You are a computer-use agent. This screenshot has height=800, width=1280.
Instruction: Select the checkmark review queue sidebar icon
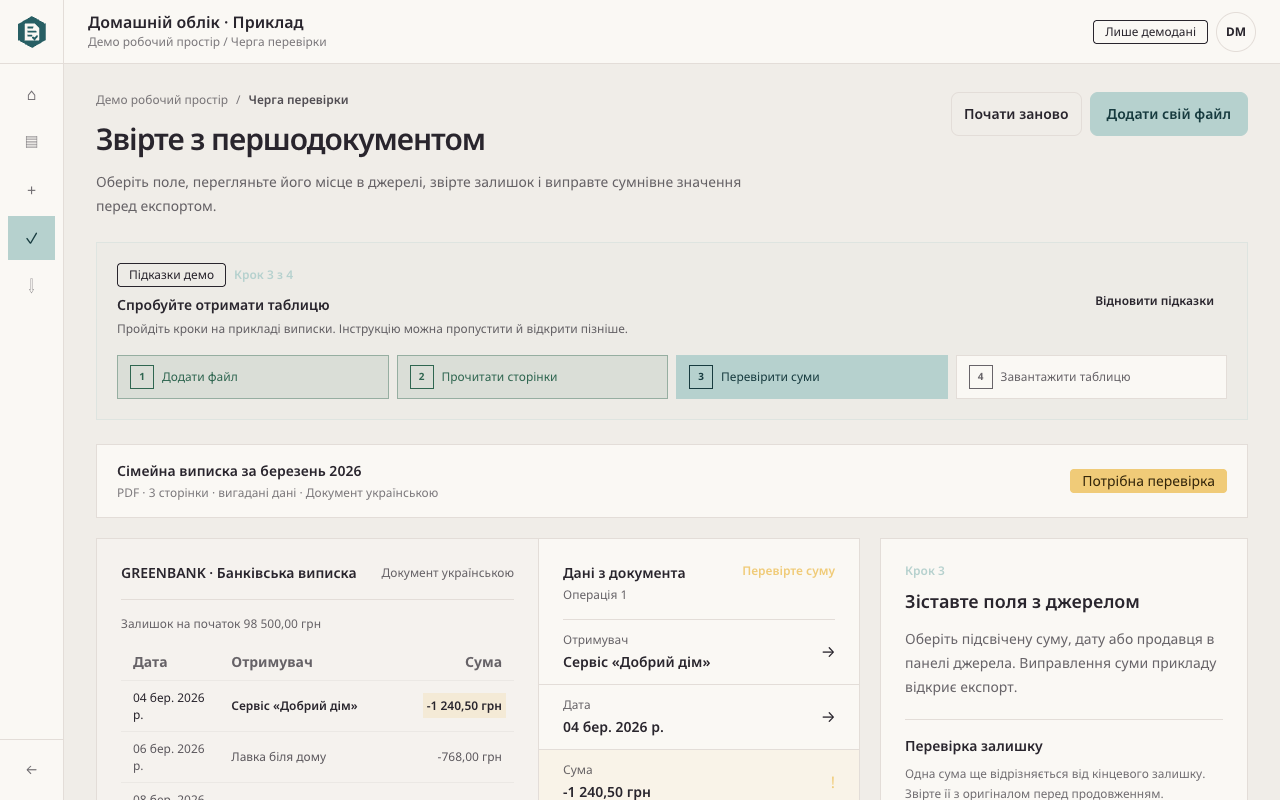[31, 238]
